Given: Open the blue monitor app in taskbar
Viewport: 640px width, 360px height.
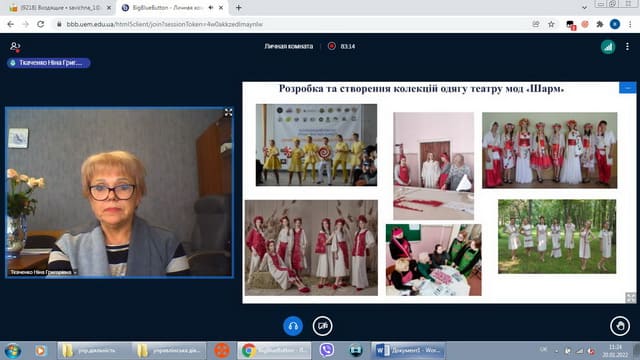Looking at the screenshot, I should 356,351.
